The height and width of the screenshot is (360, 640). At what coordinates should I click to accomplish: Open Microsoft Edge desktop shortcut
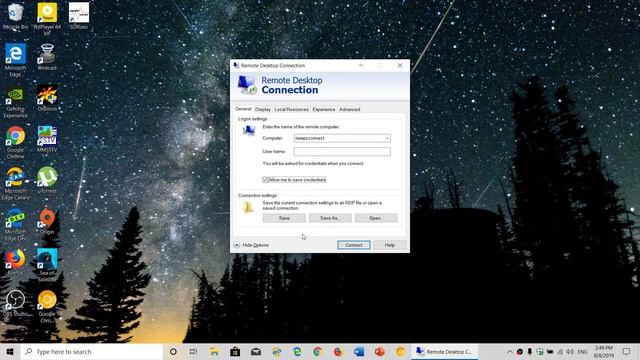(16, 60)
